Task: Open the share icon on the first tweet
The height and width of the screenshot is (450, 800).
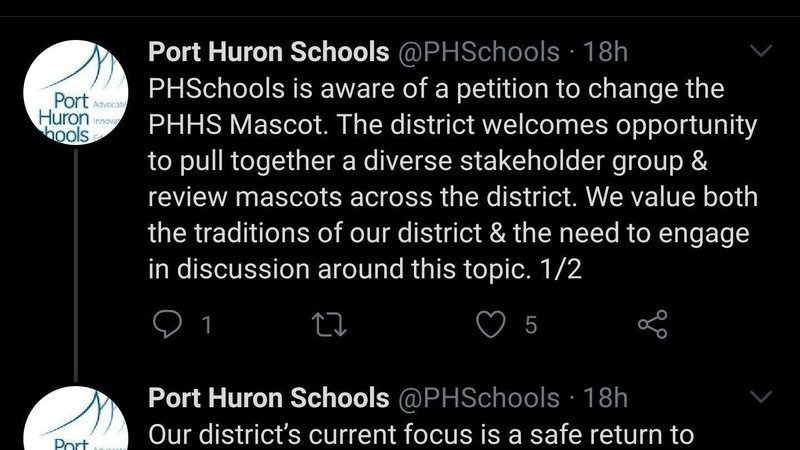Action: pyautogui.click(x=653, y=323)
